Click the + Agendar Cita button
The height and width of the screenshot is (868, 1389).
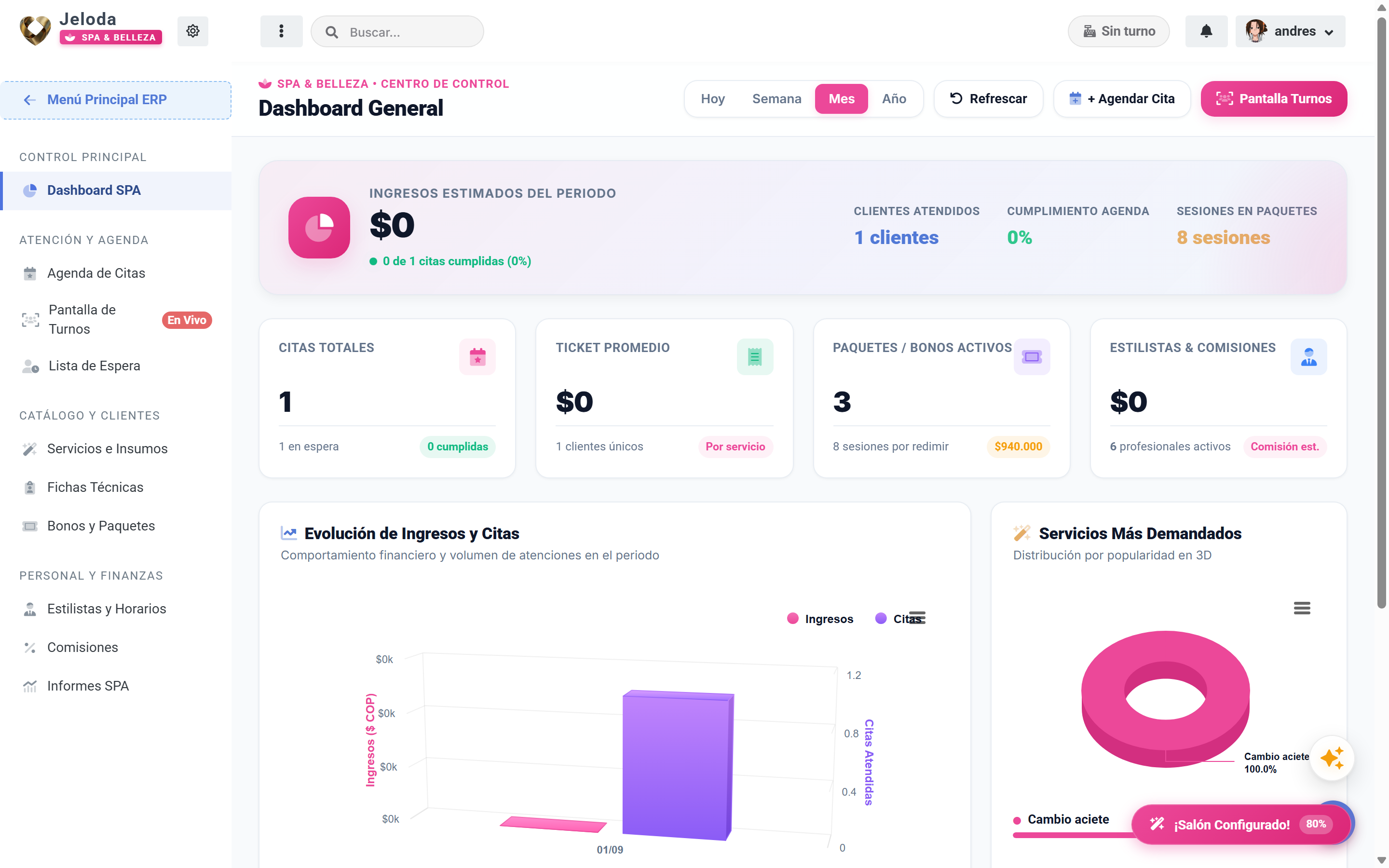(1122, 99)
